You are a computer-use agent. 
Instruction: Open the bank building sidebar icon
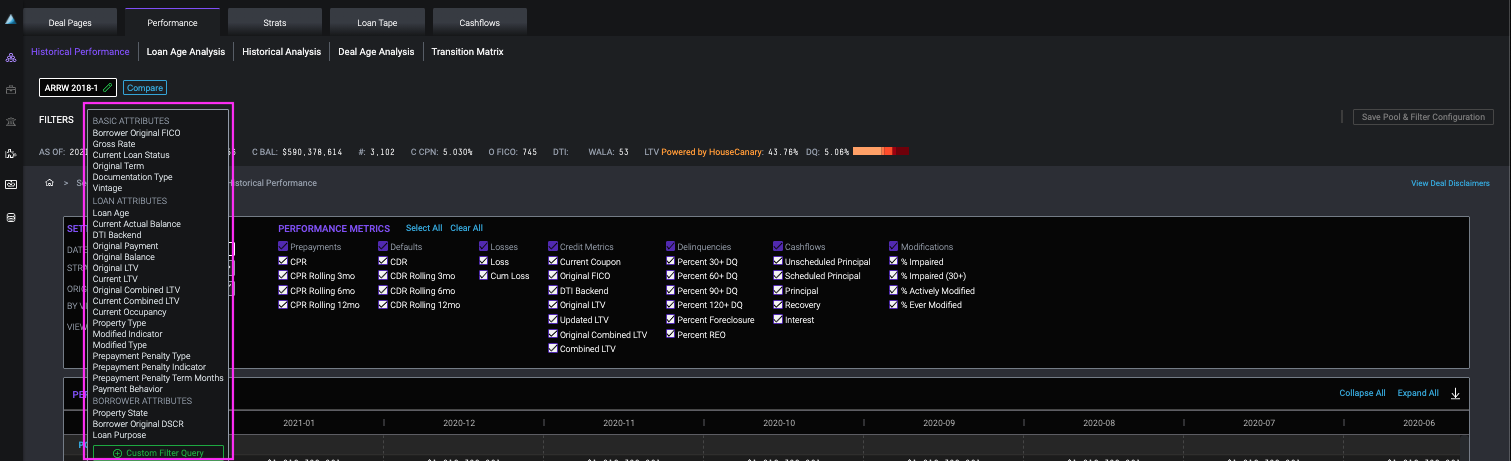click(x=11, y=121)
